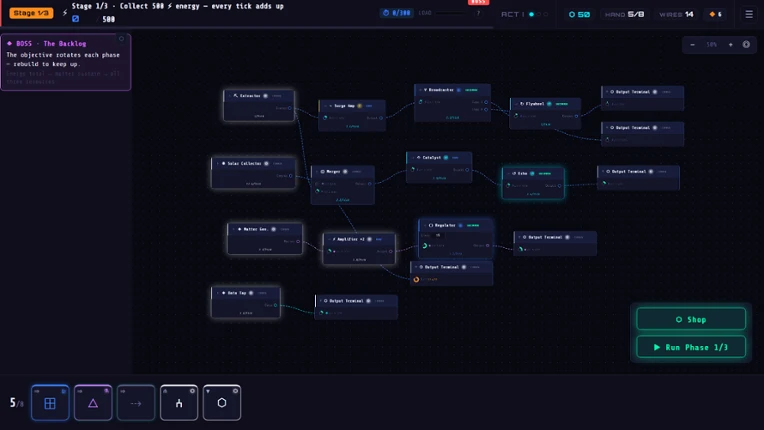Toggle the Extractor node's status dot

(x=266, y=96)
